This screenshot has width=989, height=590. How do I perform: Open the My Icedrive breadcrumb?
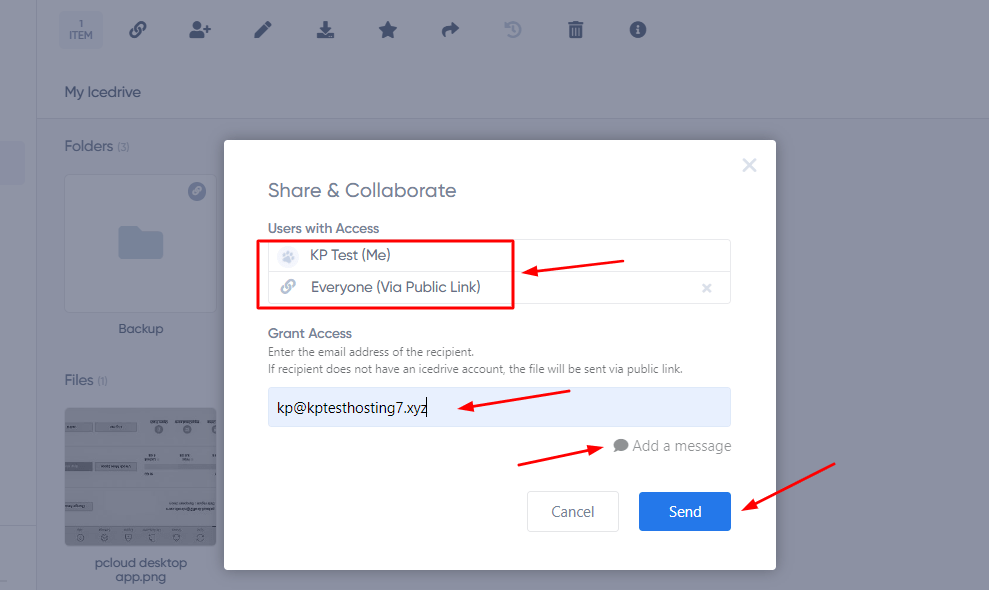pyautogui.click(x=102, y=92)
